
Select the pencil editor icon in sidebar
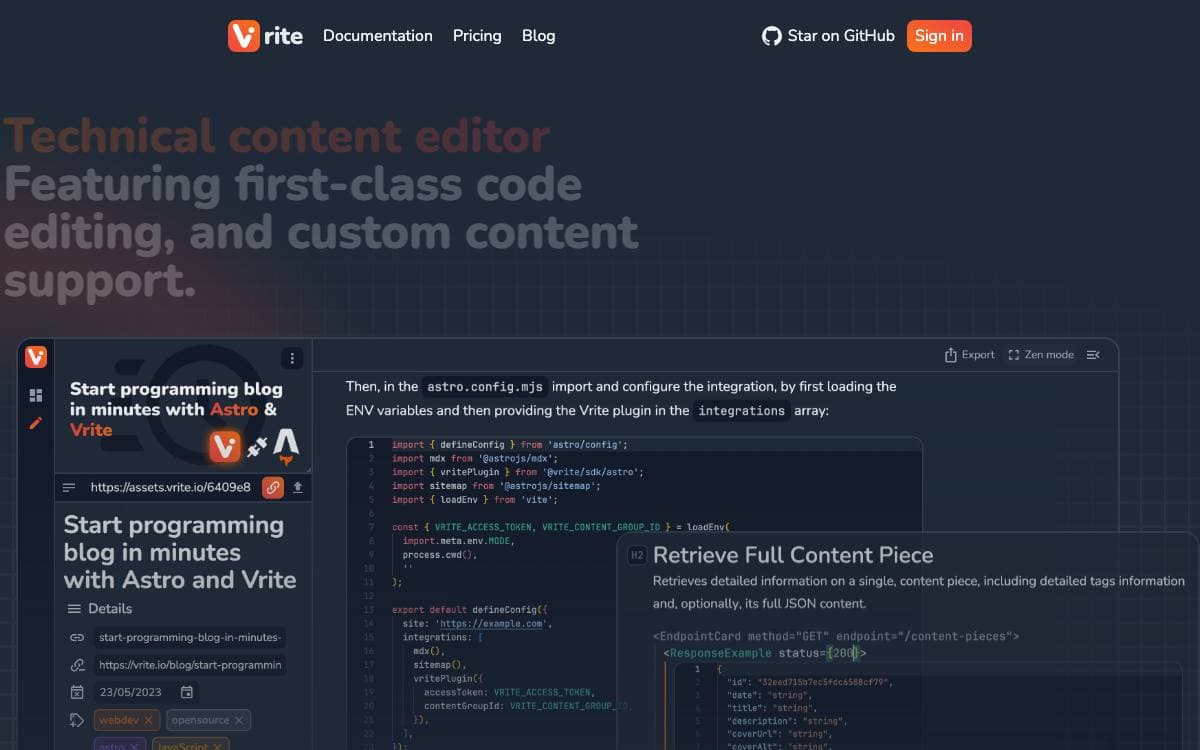pyautogui.click(x=36, y=423)
